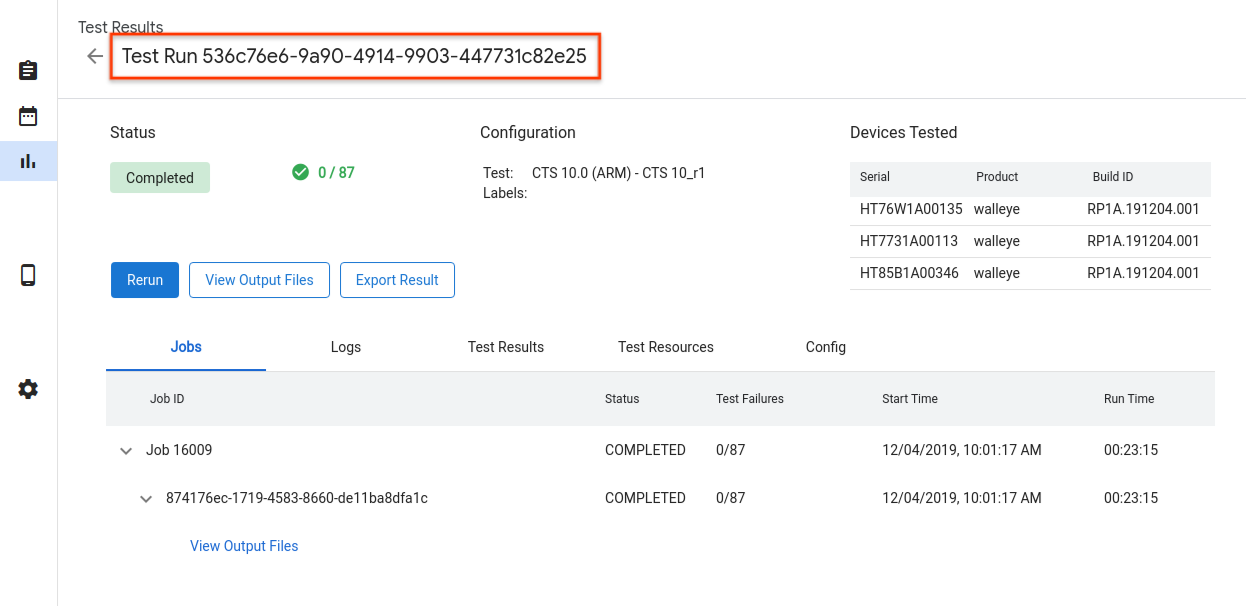Open the phone devices sidebar icon
The width and height of the screenshot is (1246, 606).
point(28,275)
